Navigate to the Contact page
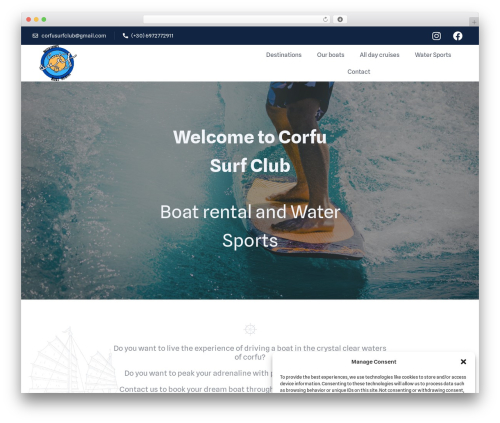500x423 pixels. 359,72
